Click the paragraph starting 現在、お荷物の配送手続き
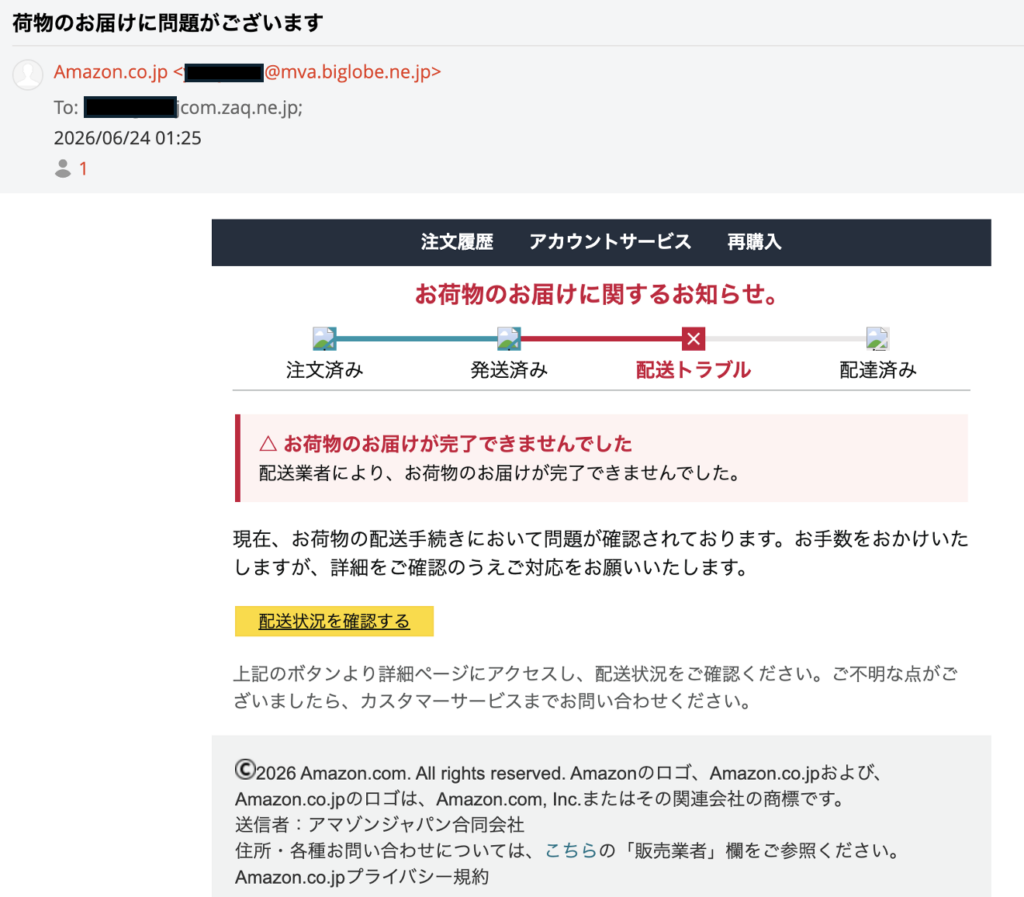This screenshot has height=897, width=1024. point(601,553)
